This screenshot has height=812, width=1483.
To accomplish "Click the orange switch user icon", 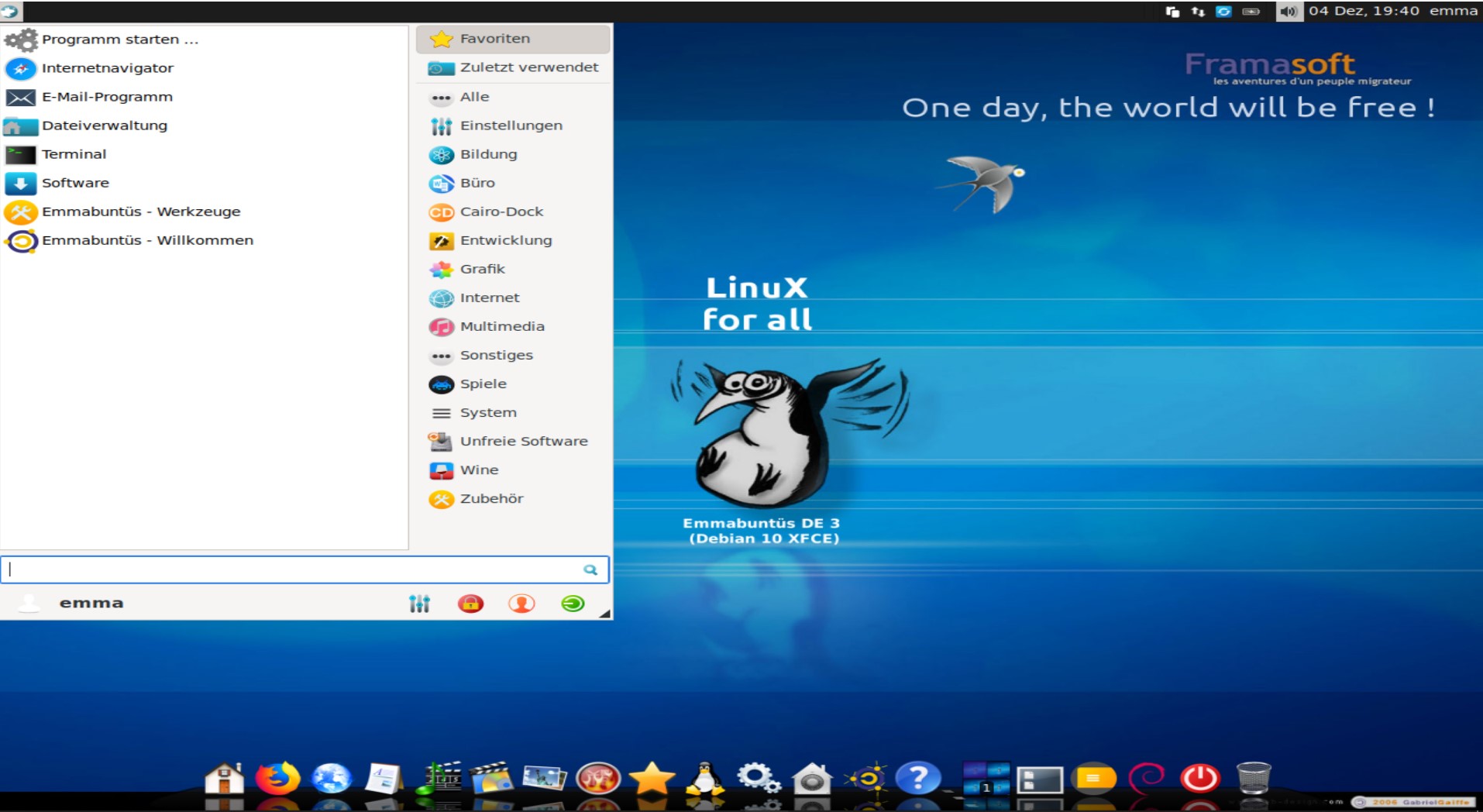I will [521, 603].
